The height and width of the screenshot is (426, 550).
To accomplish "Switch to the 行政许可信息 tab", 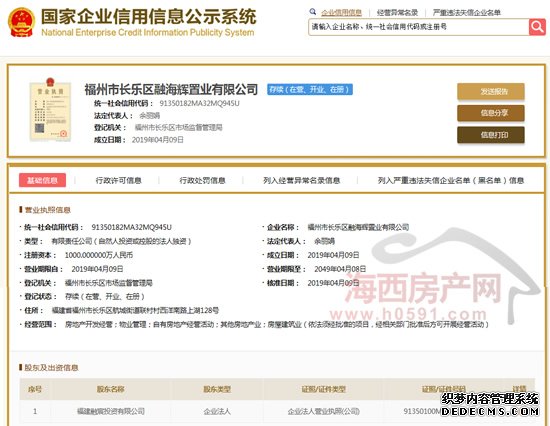I will pos(119,180).
